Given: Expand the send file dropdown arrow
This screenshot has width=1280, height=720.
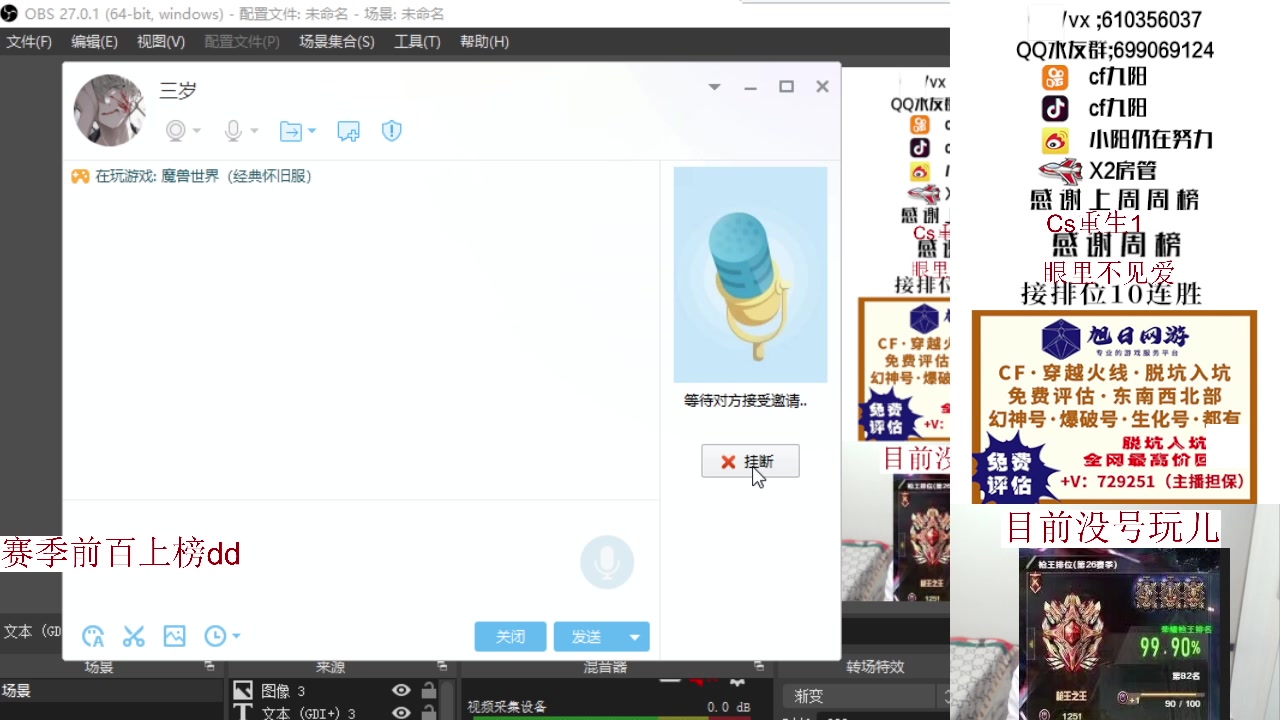Looking at the screenshot, I should pos(312,131).
